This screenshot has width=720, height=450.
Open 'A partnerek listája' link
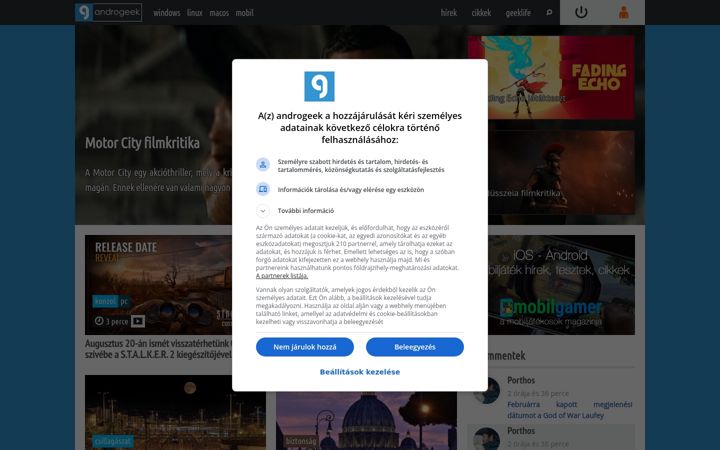[x=282, y=276]
